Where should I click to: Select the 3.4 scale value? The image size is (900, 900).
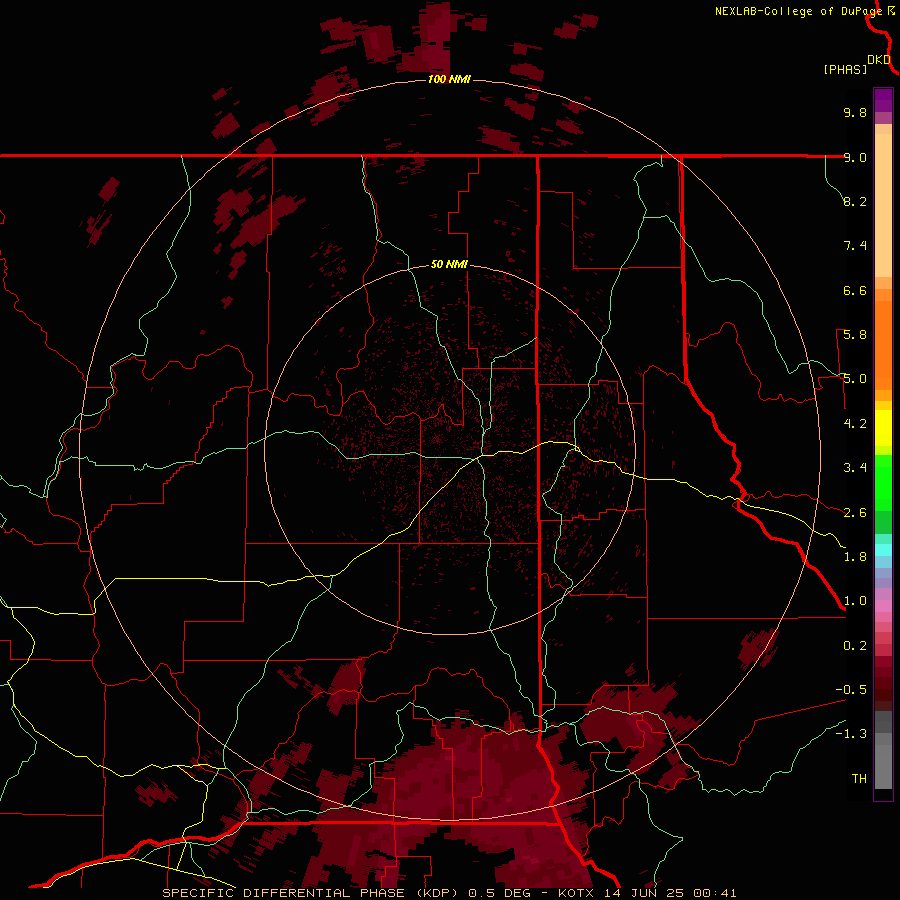click(x=855, y=468)
